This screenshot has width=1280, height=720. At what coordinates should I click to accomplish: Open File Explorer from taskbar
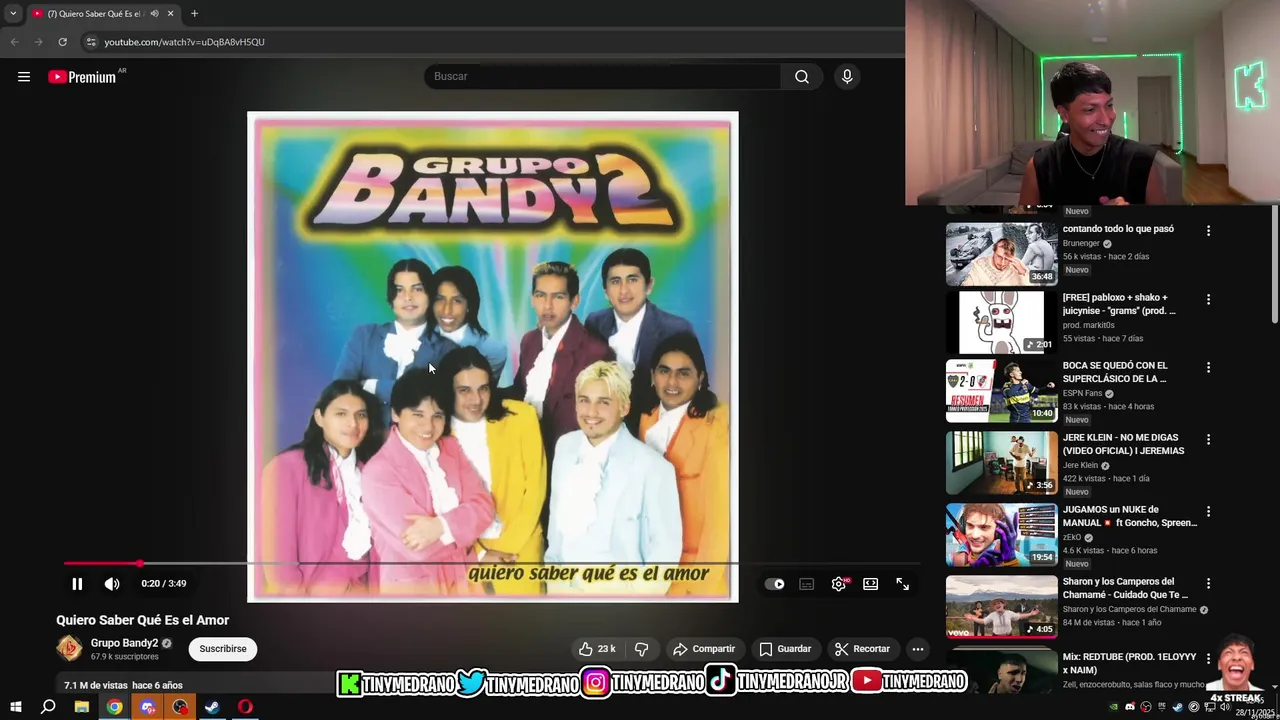tap(82, 707)
